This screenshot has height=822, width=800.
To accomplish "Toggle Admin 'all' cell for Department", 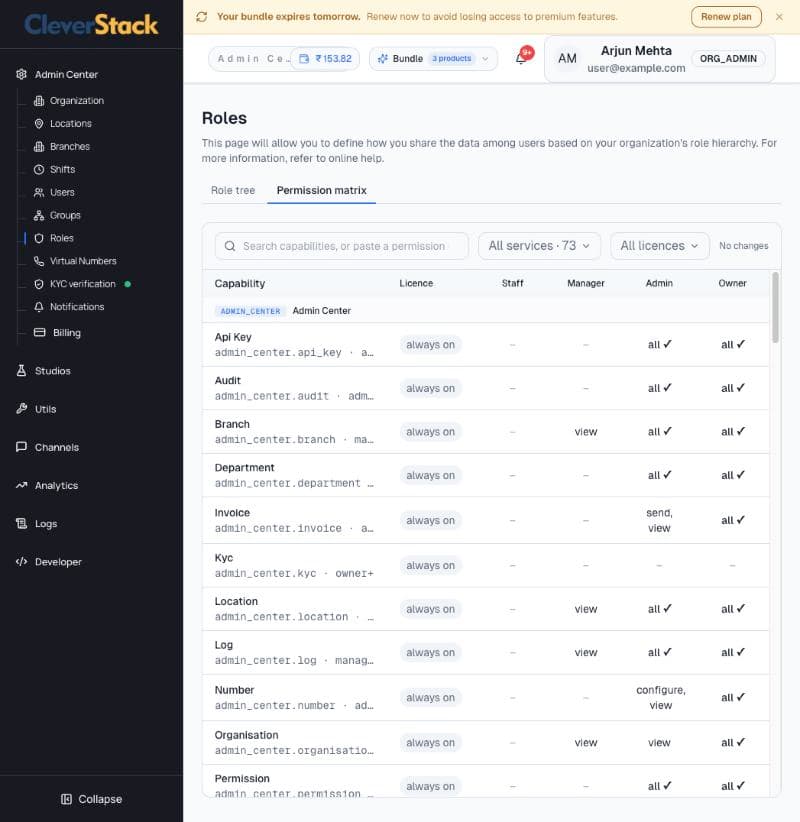I will (659, 475).
